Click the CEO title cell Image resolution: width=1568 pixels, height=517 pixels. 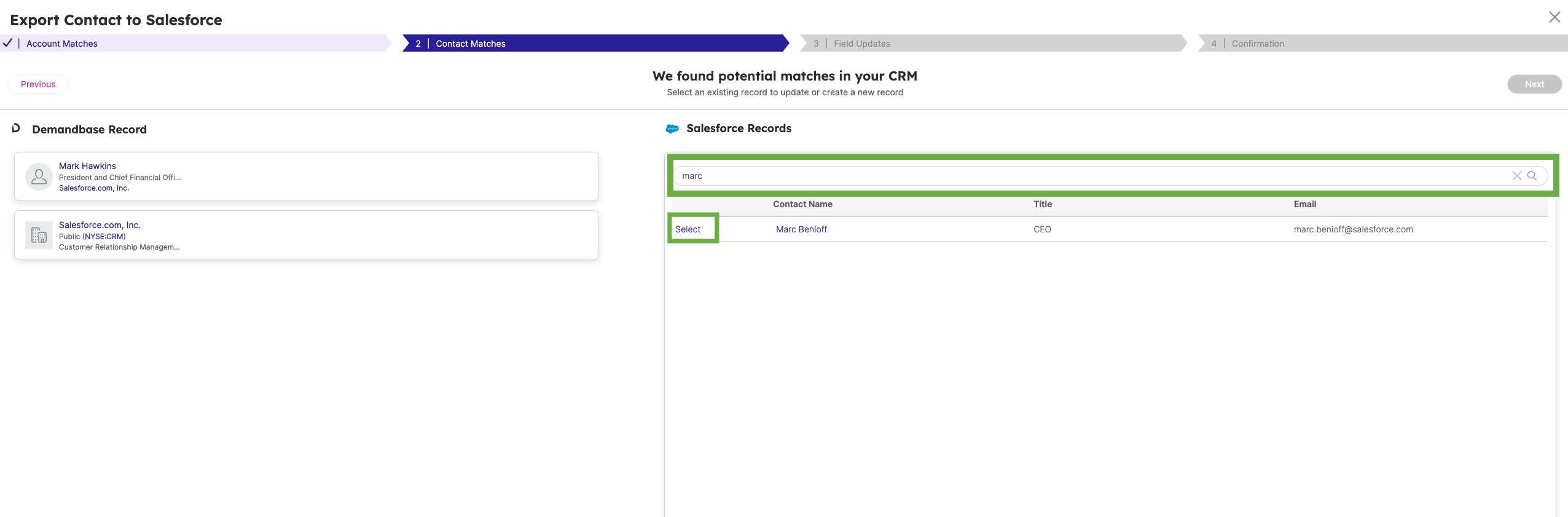click(x=1042, y=229)
